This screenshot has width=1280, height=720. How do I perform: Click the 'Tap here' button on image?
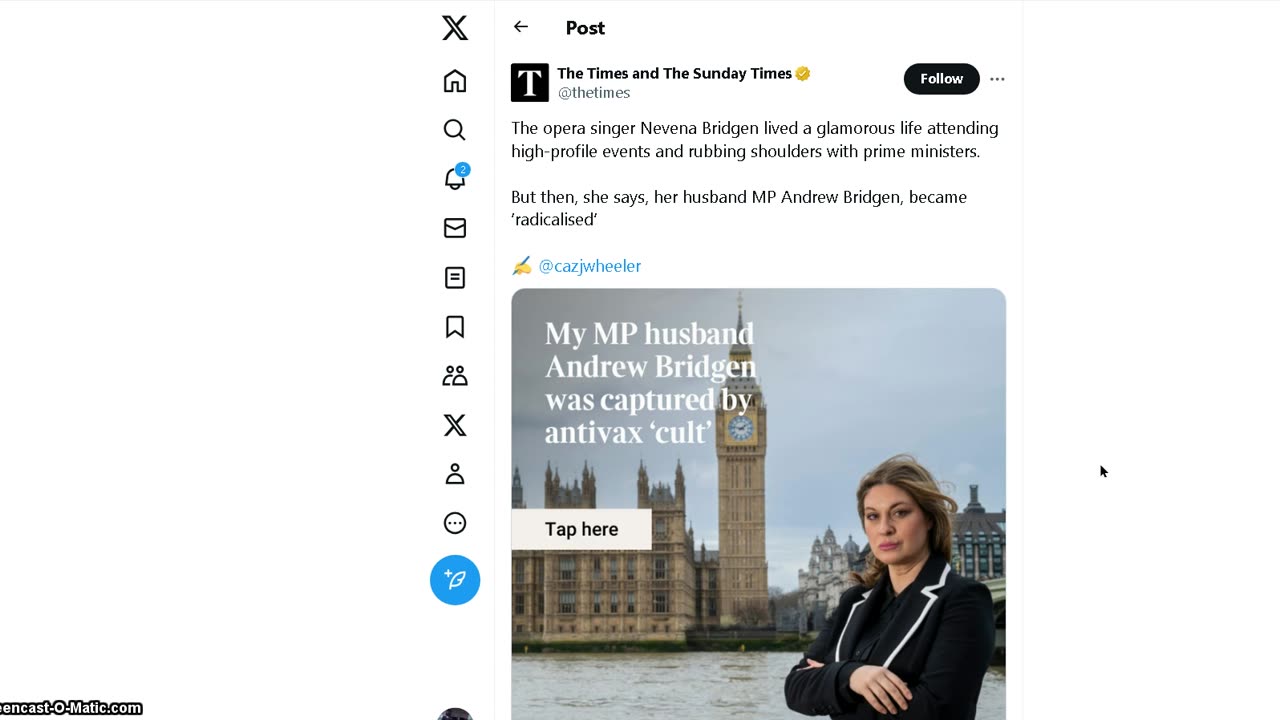(x=581, y=529)
